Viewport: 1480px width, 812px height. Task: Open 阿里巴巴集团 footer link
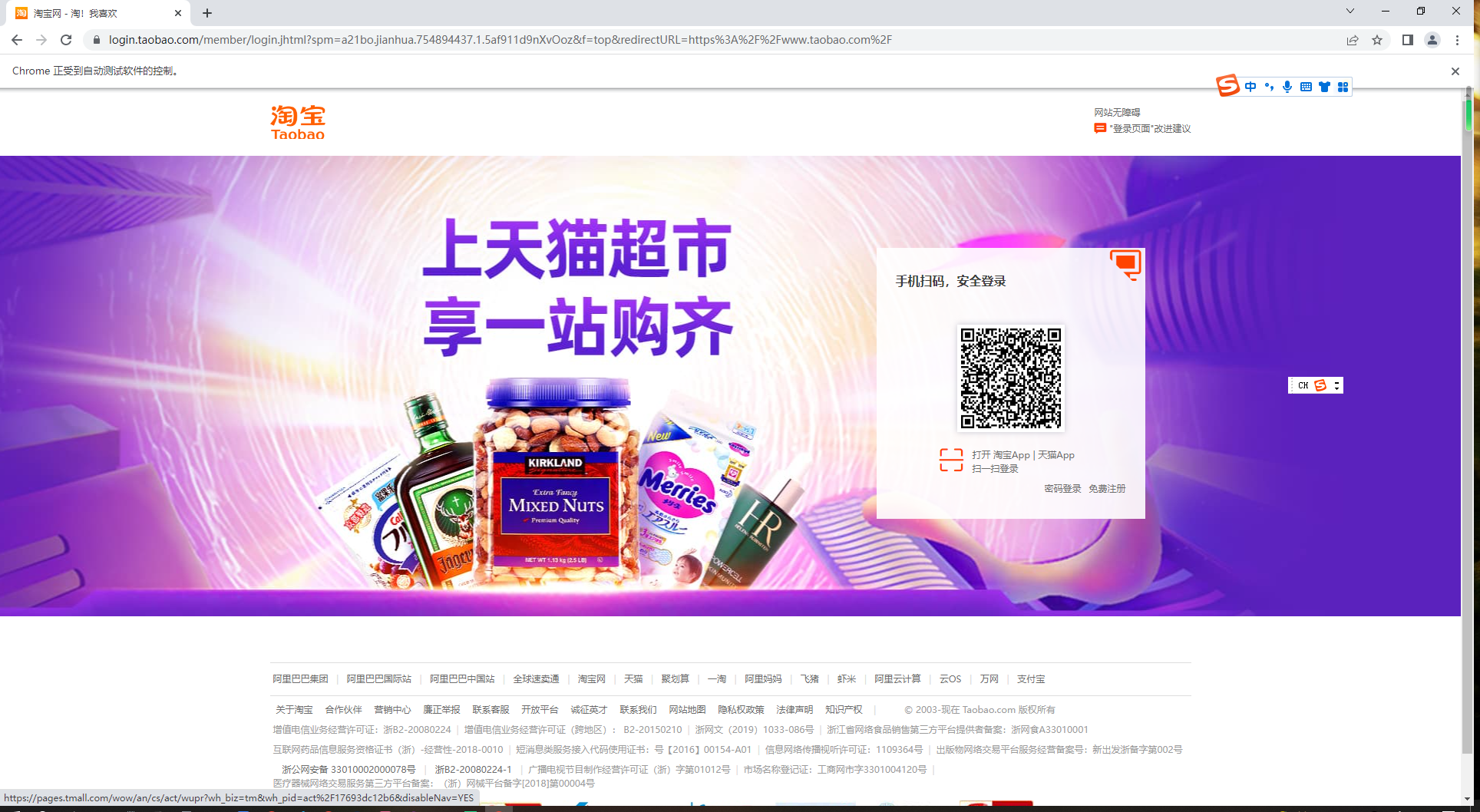point(300,679)
